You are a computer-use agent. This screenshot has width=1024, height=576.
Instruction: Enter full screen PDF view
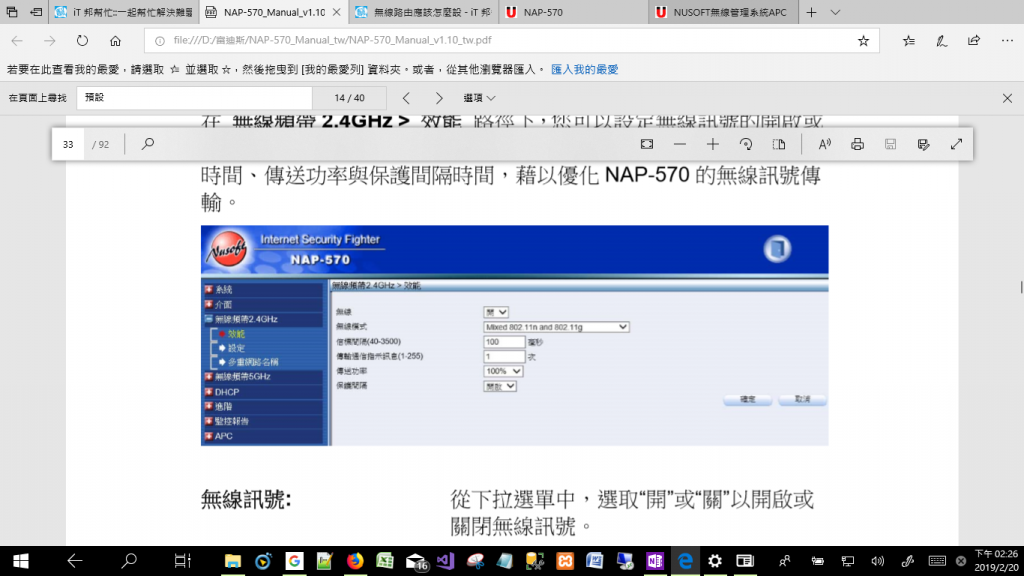coord(956,144)
